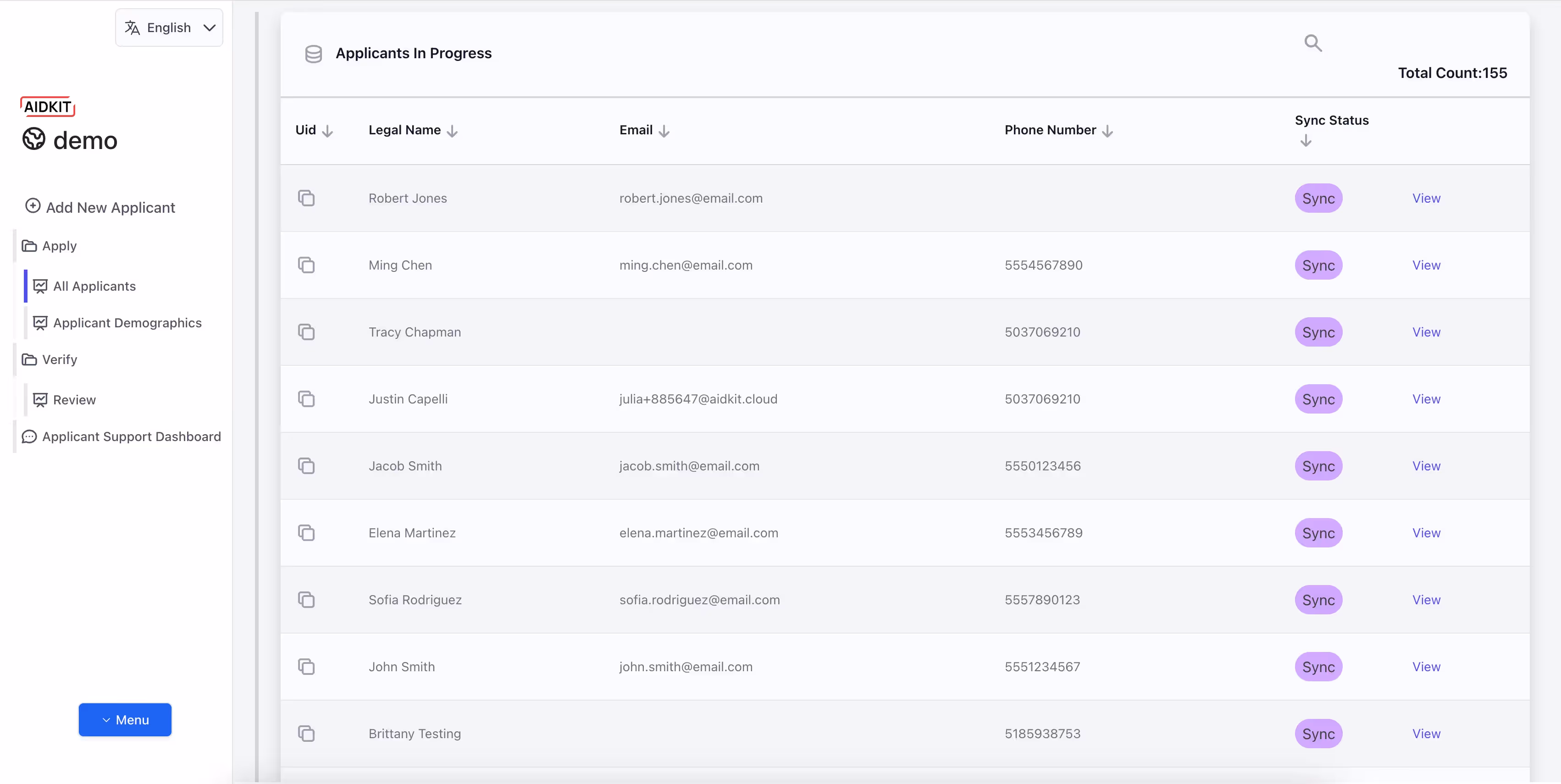Click Sync badge for Brittany Testing
Image resolution: width=1561 pixels, height=784 pixels.
[x=1318, y=734]
